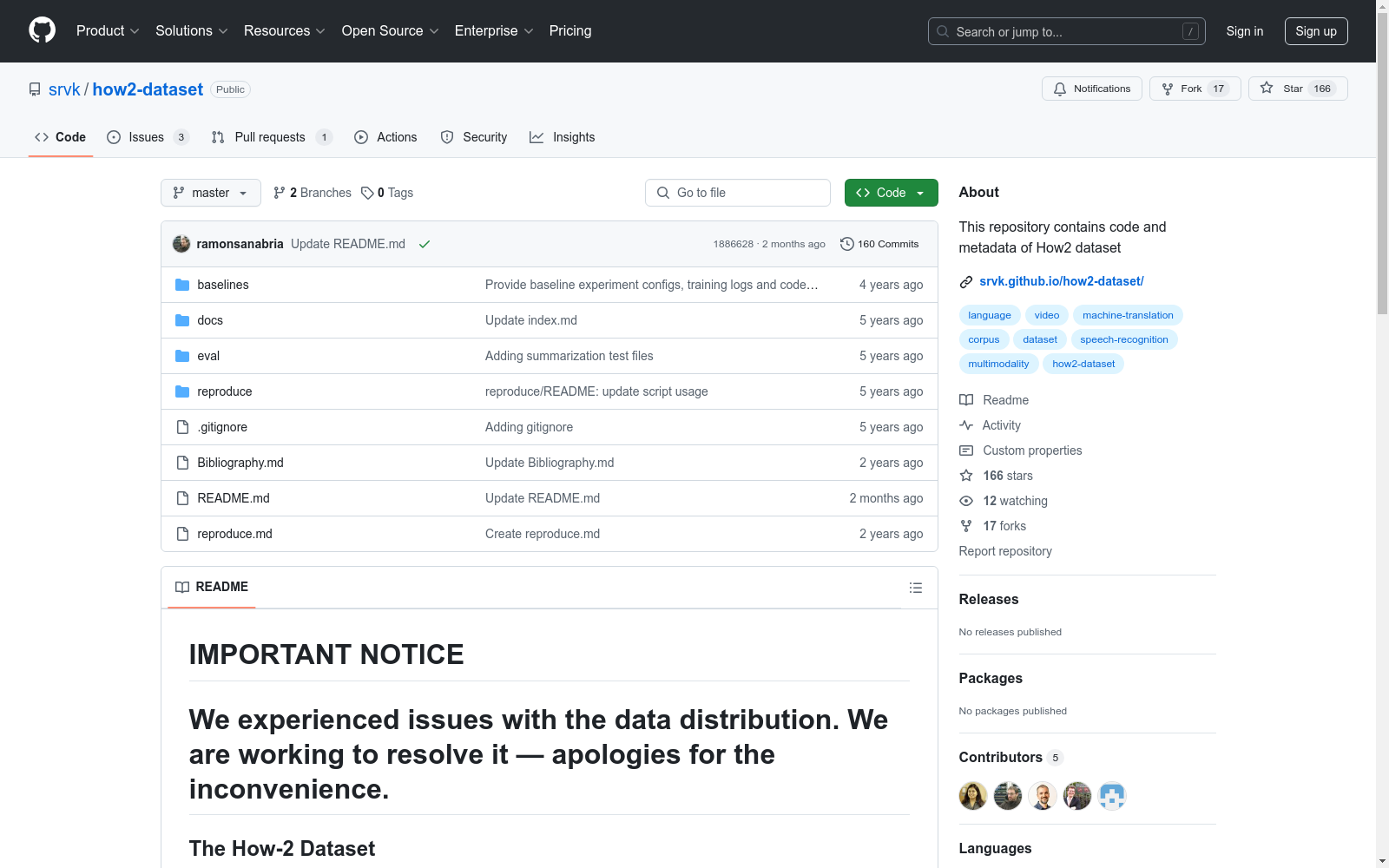This screenshot has width=1389, height=868.
Task: Click the commit status green checkmark
Action: point(425,244)
